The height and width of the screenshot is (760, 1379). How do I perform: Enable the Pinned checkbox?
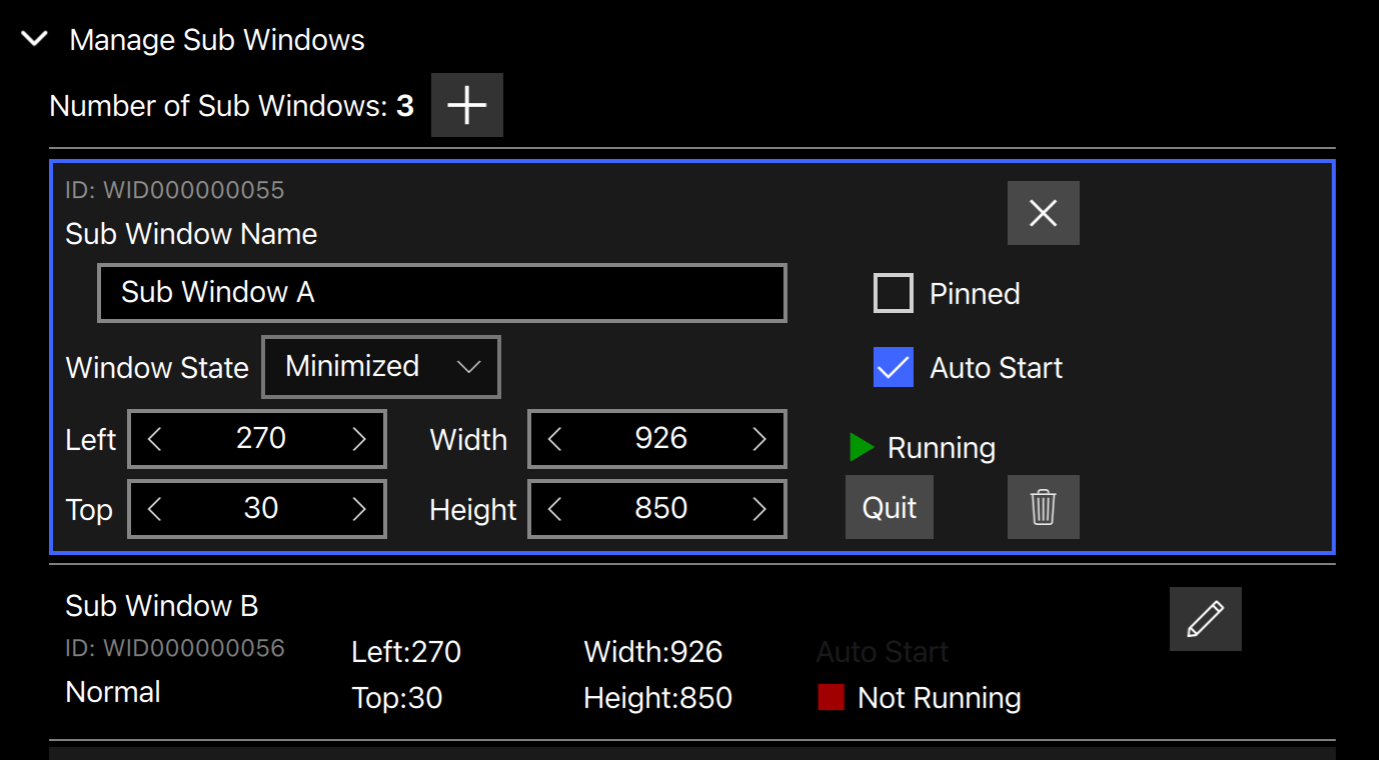click(893, 294)
